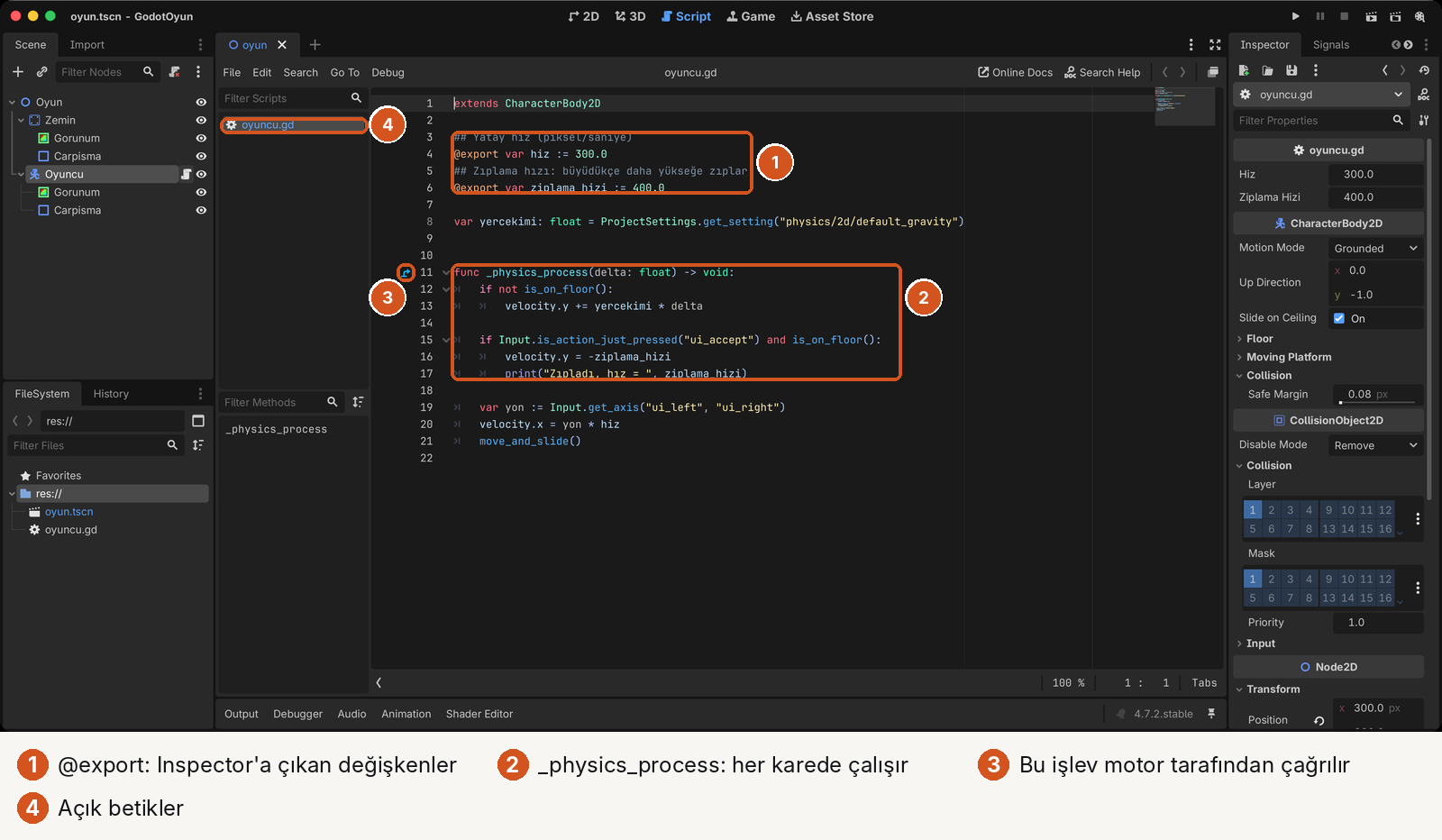Add a new node with plus icon
Screen dimensions: 1442x840
18,72
